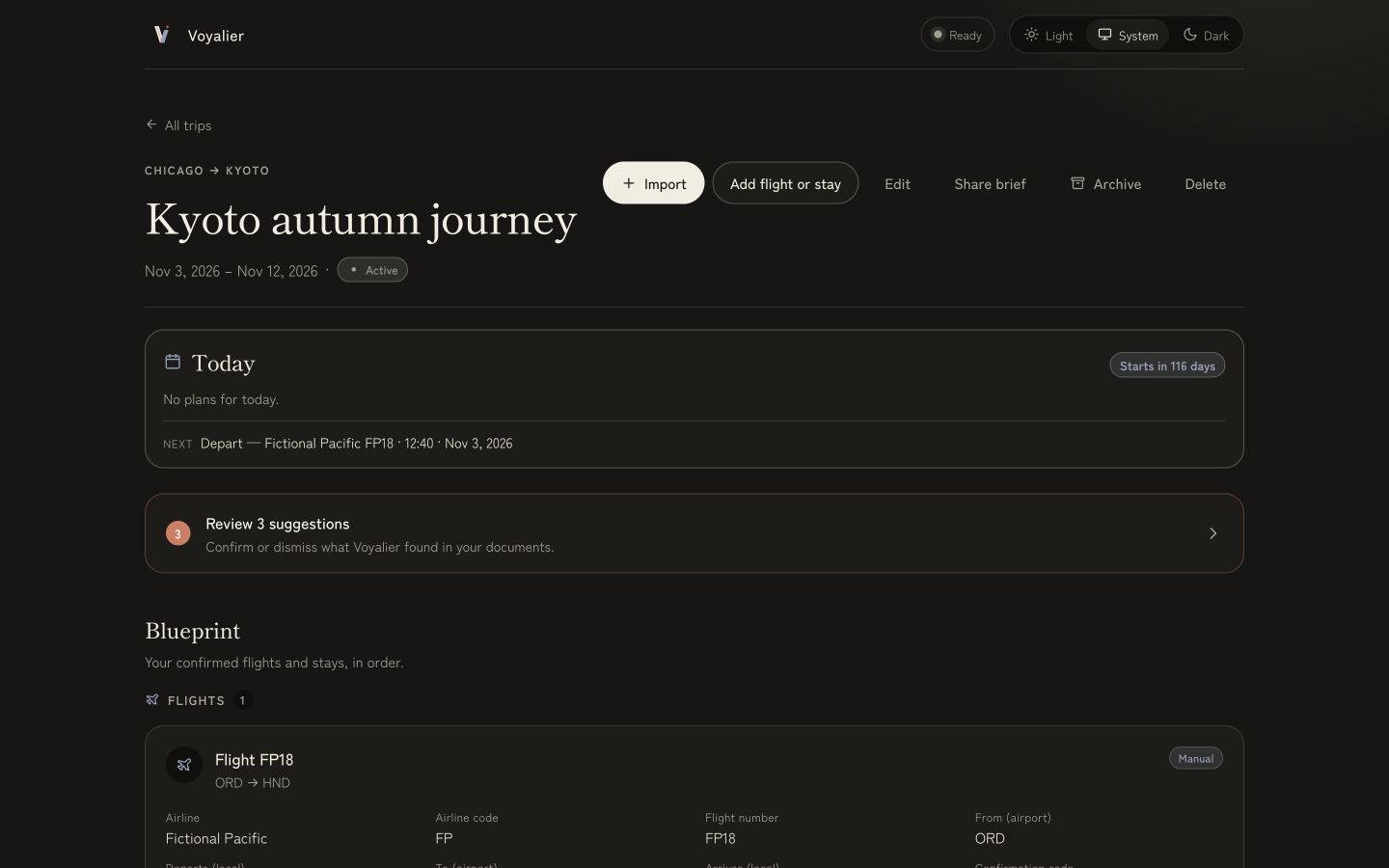Enable Dark theme mode
This screenshot has width=1389, height=868.
[x=1206, y=35]
